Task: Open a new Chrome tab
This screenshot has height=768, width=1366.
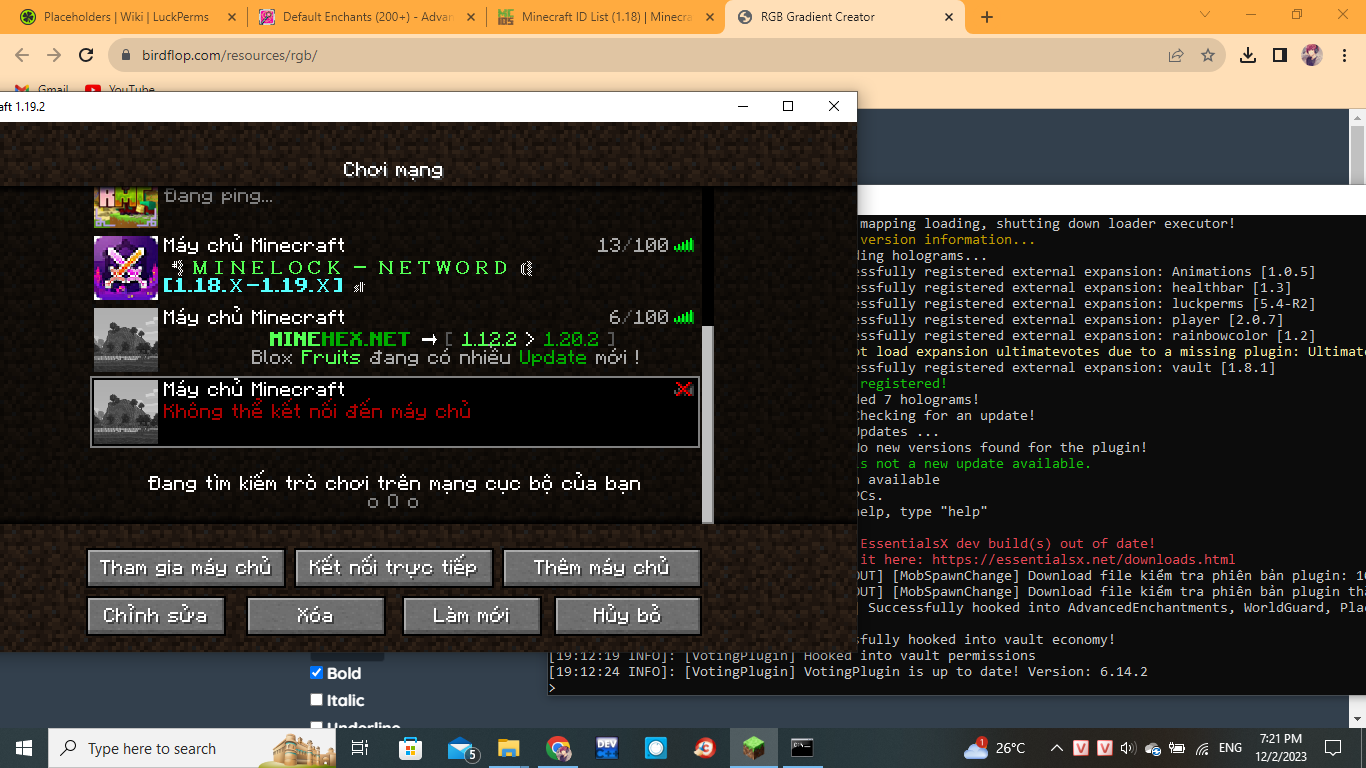Action: [987, 17]
